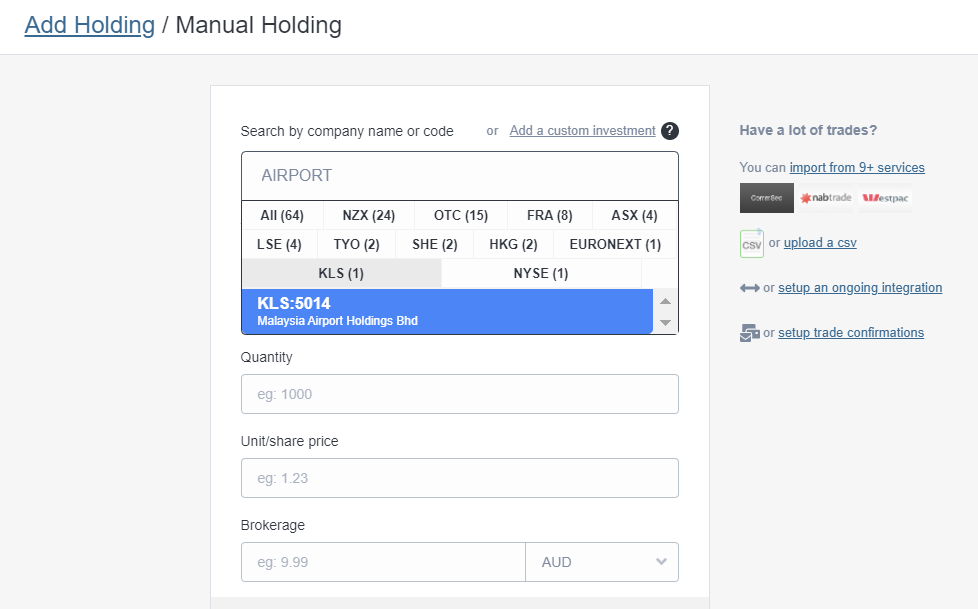Click the nabtrade broker logo
Viewport: 978px width, 609px height.
point(826,198)
